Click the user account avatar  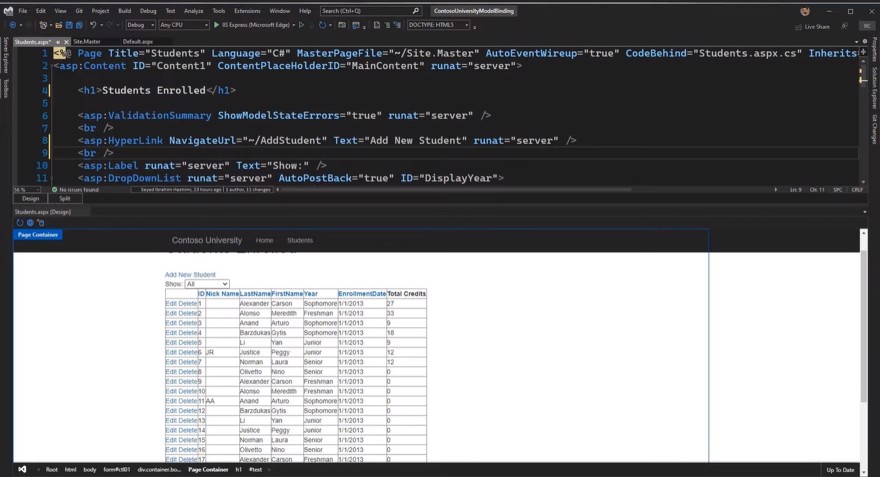pyautogui.click(x=805, y=11)
